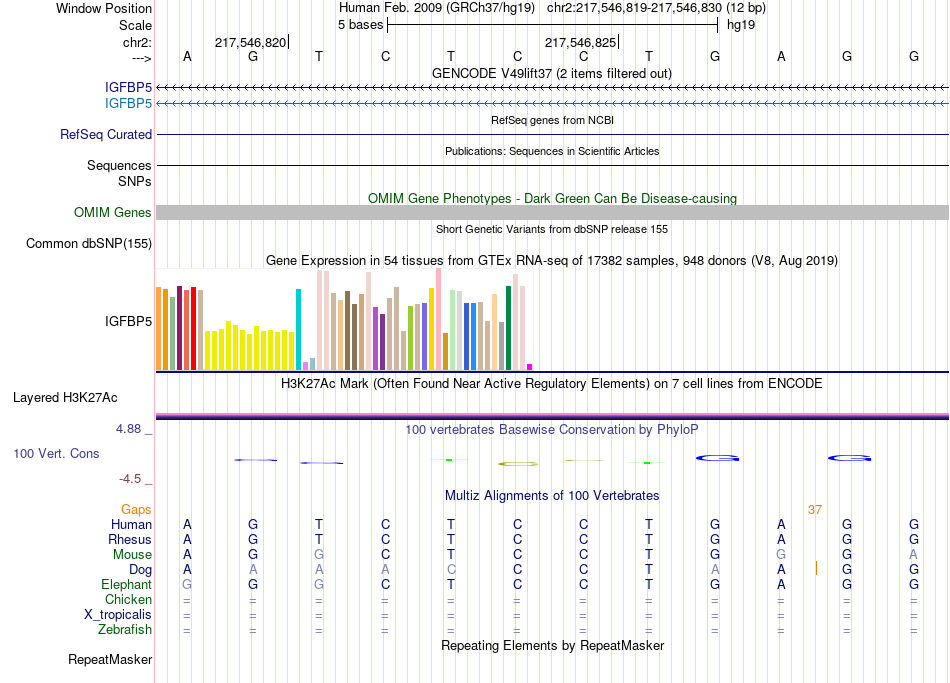
Task: Click the Chicken species label
Action: click(x=128, y=599)
